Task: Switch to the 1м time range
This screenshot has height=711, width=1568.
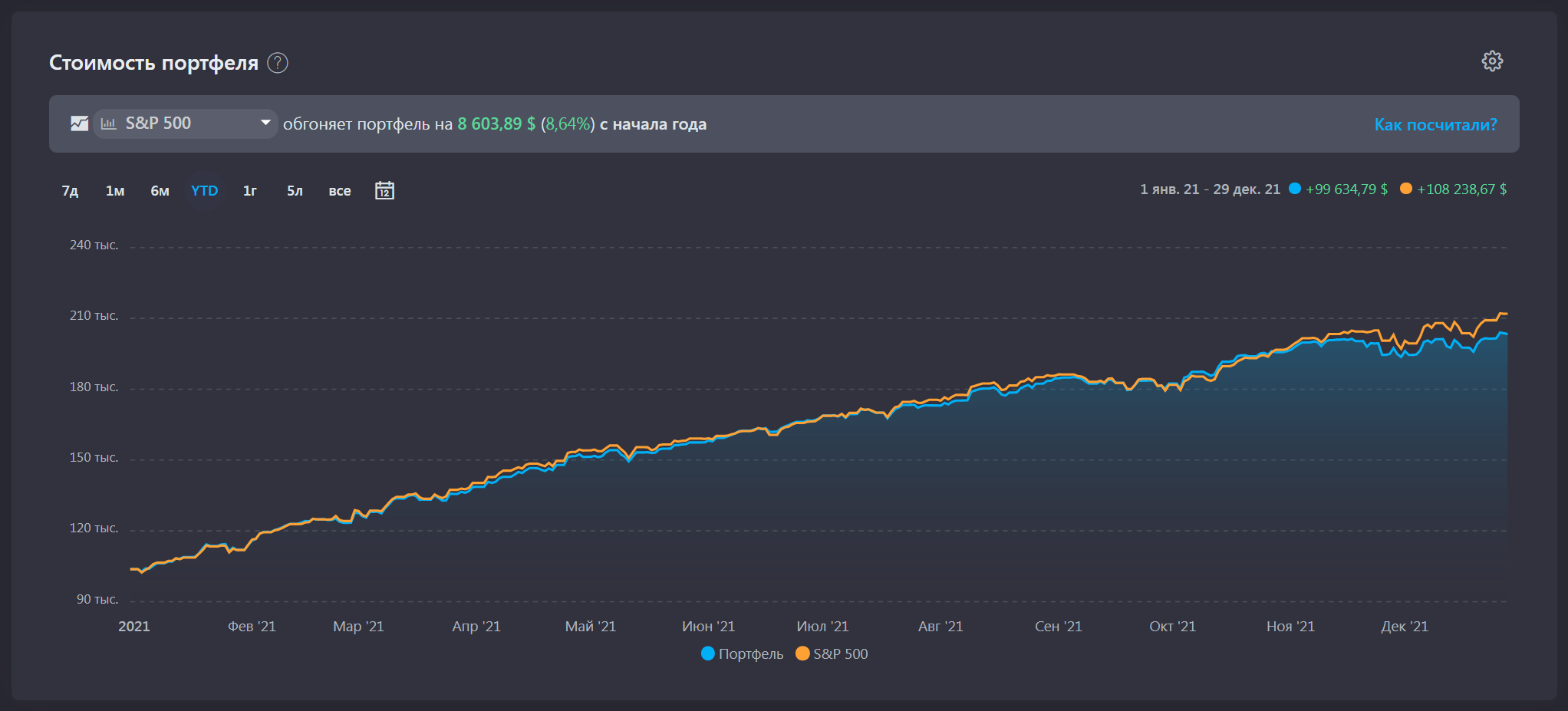Action: click(x=115, y=191)
